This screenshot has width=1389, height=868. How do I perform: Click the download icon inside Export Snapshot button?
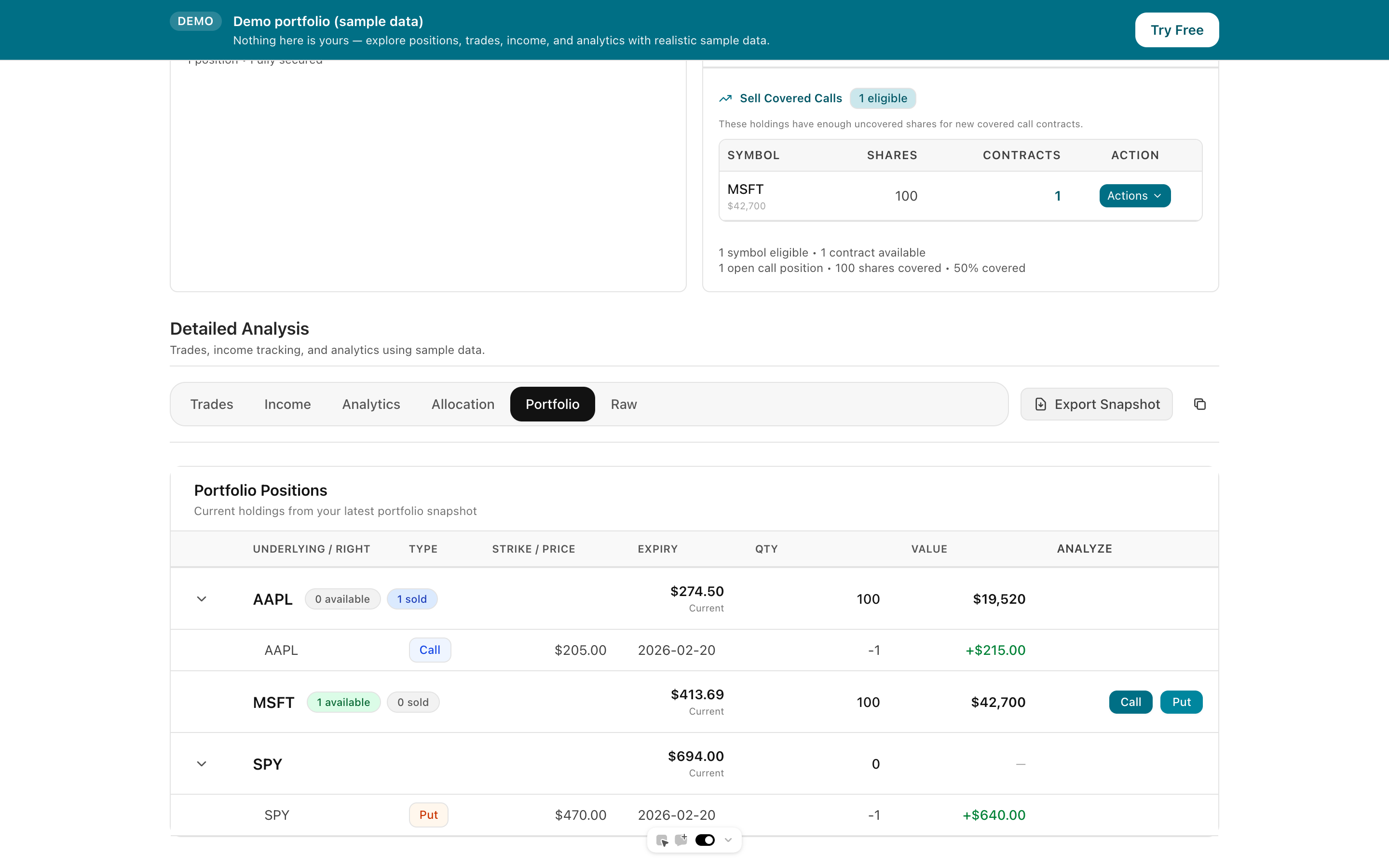1041,404
